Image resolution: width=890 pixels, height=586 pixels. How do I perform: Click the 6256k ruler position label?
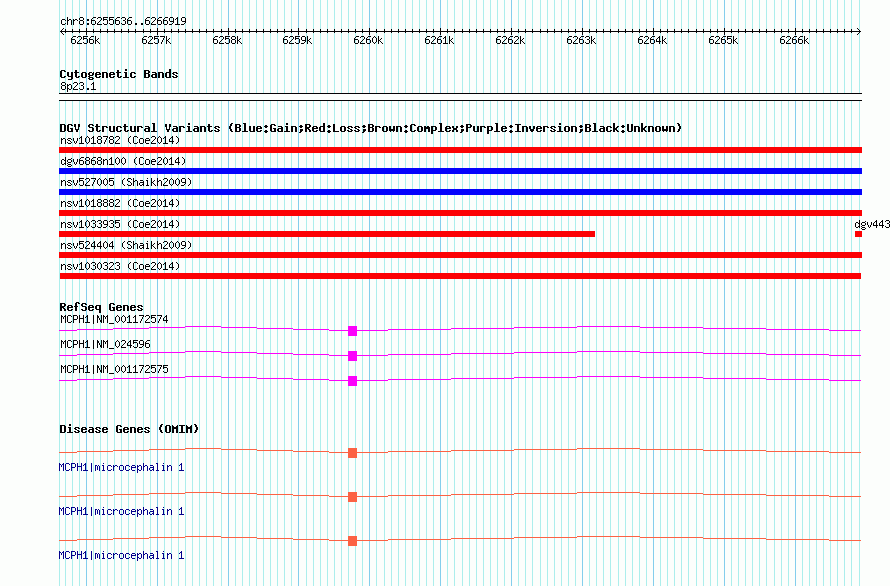coord(85,40)
